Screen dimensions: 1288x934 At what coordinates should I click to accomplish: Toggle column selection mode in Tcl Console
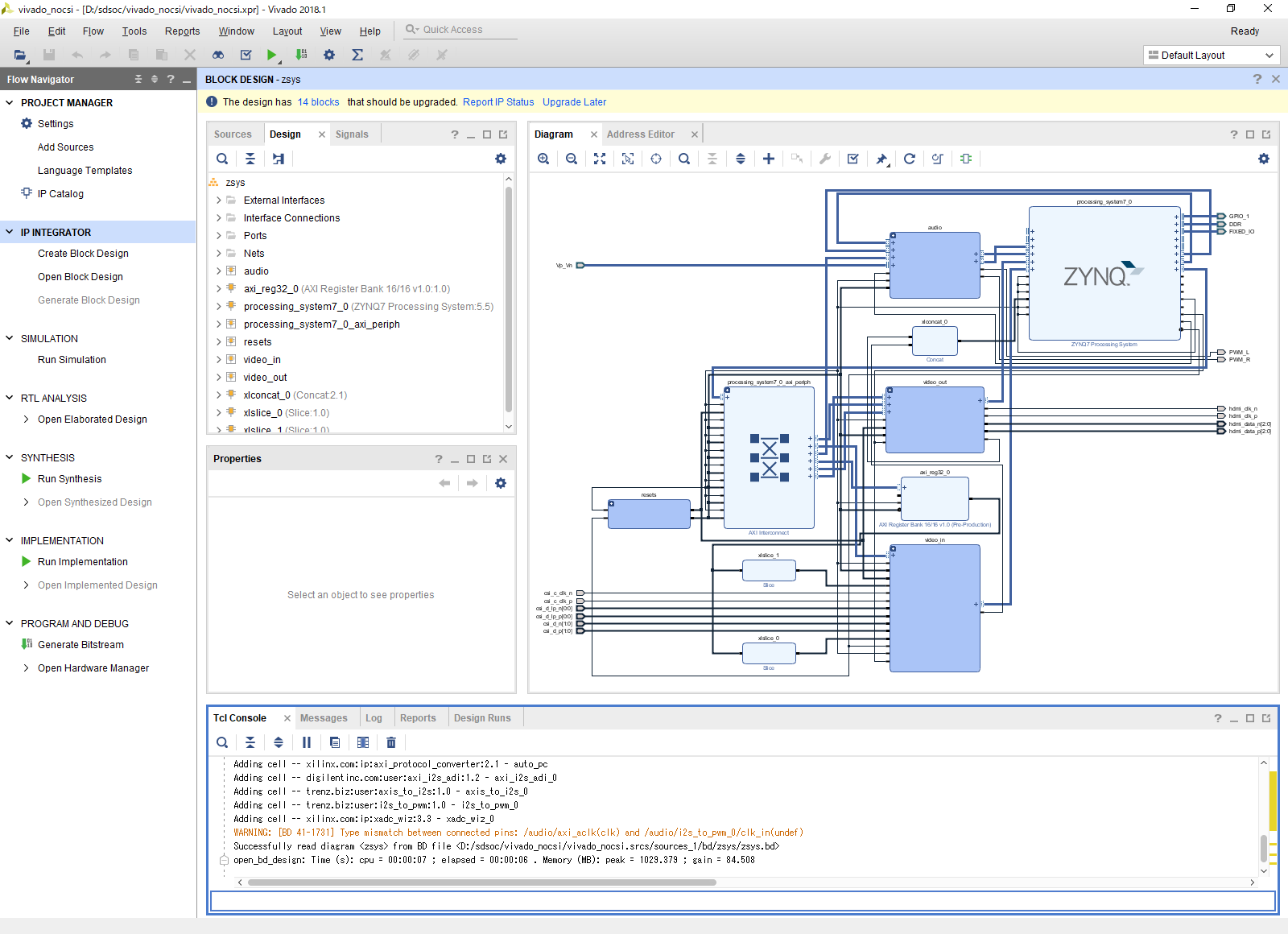pos(363,742)
